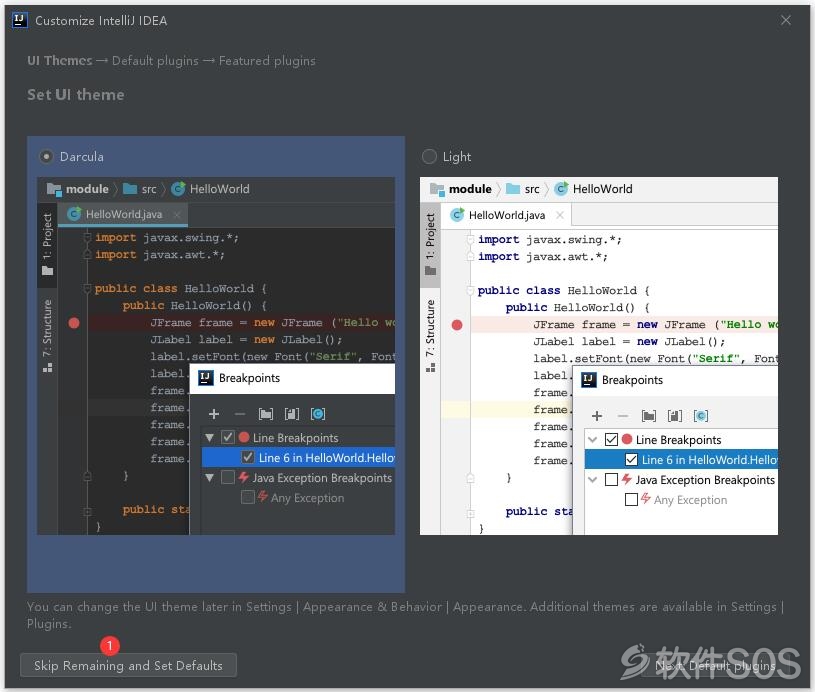Toggle Line 6 in HelloWorld checkbox, Darcula preview
Screen dimensions: 815x692
click(247, 458)
